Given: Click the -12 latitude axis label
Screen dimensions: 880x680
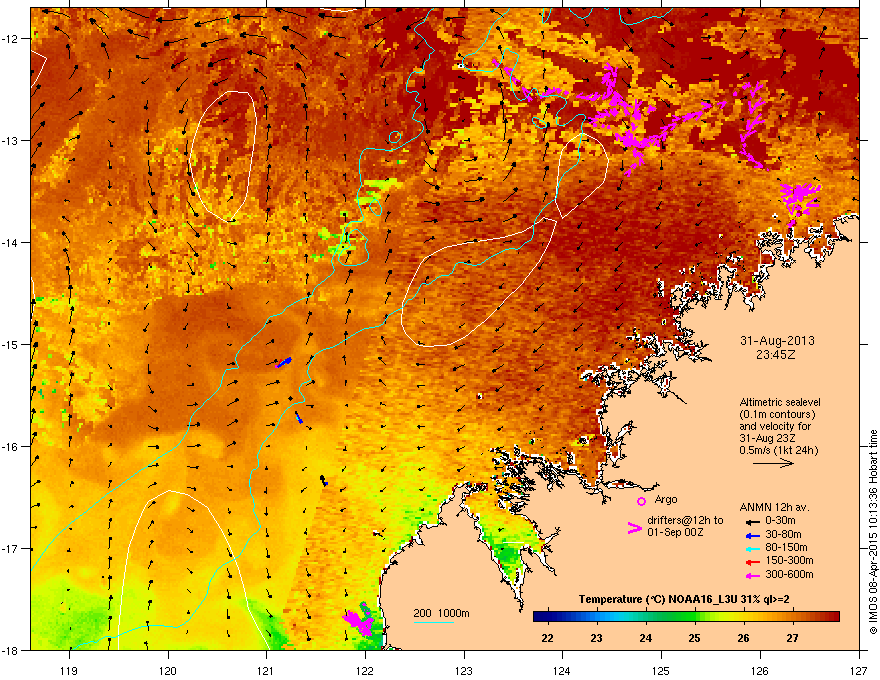Looking at the screenshot, I should 11,38.
